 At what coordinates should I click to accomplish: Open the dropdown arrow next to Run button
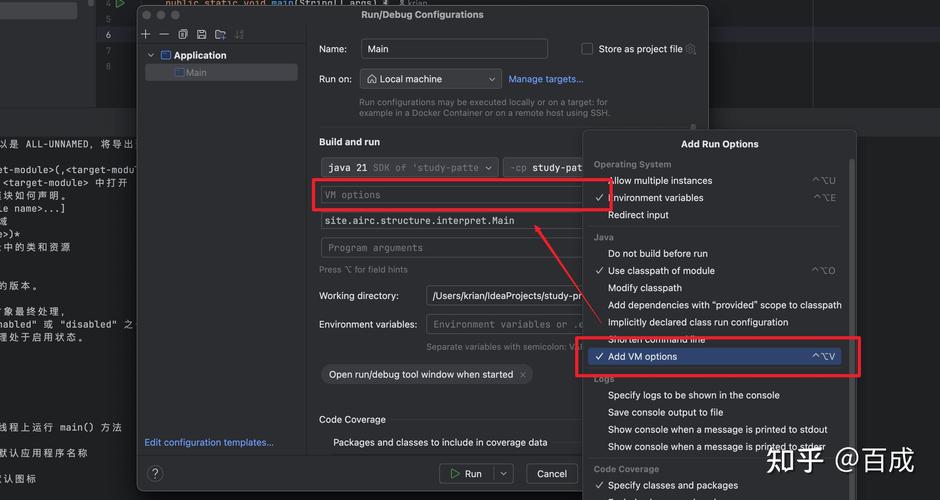pyautogui.click(x=504, y=473)
